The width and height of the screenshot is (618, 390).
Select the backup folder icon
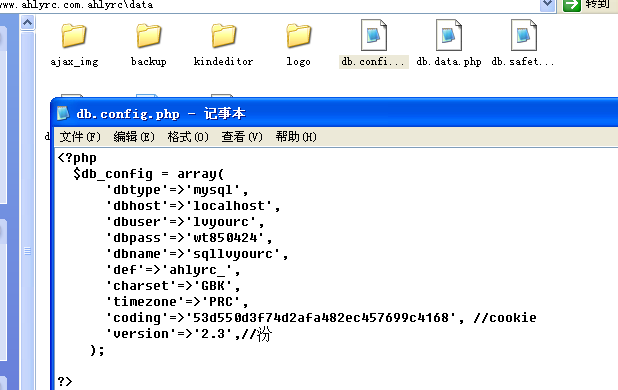pyautogui.click(x=149, y=35)
